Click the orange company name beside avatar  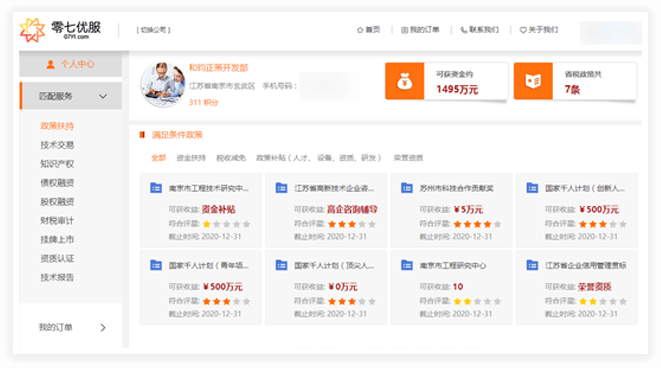218,68
